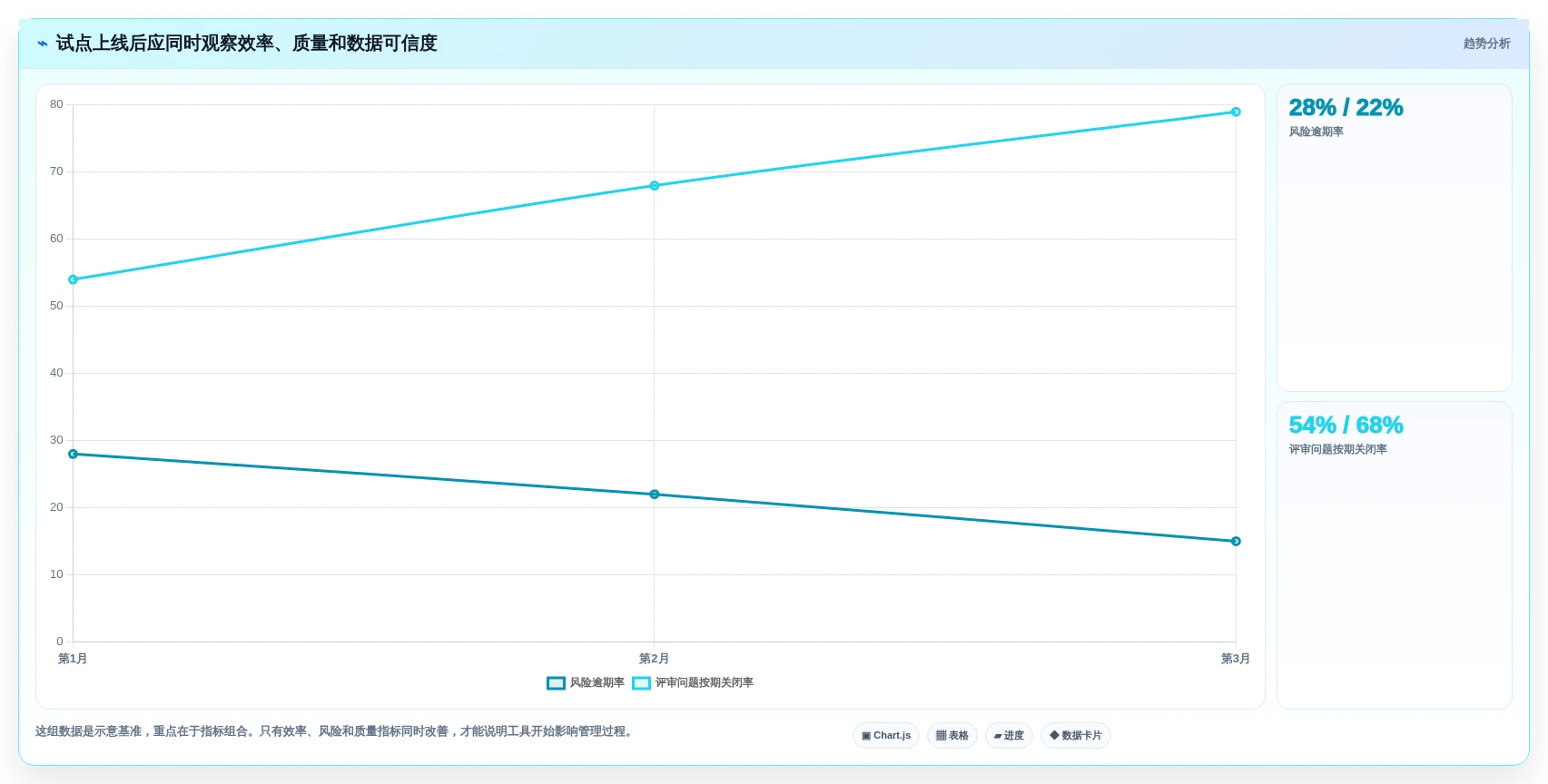Select the 数据卡片 tag
This screenshot has width=1548, height=784.
[x=1076, y=736]
